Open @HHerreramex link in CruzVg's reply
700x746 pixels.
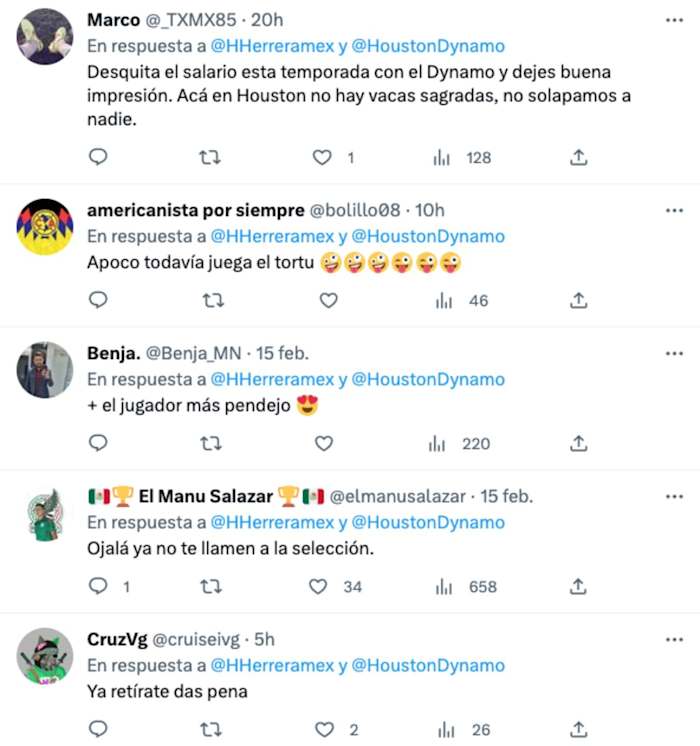pos(272,665)
